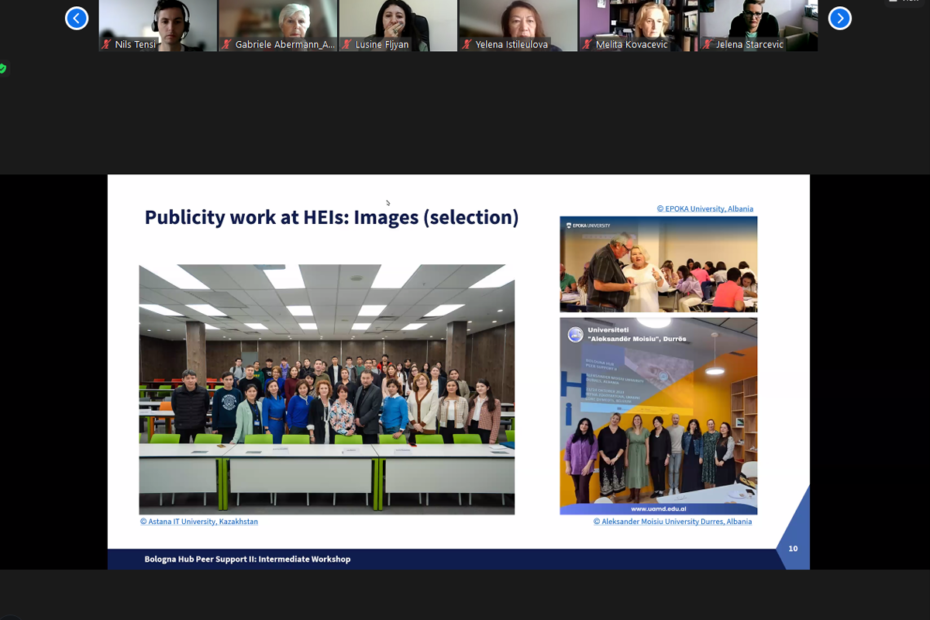Click muted mic icon beside Nils Tensi
930x620 pixels.
pyautogui.click(x=107, y=44)
